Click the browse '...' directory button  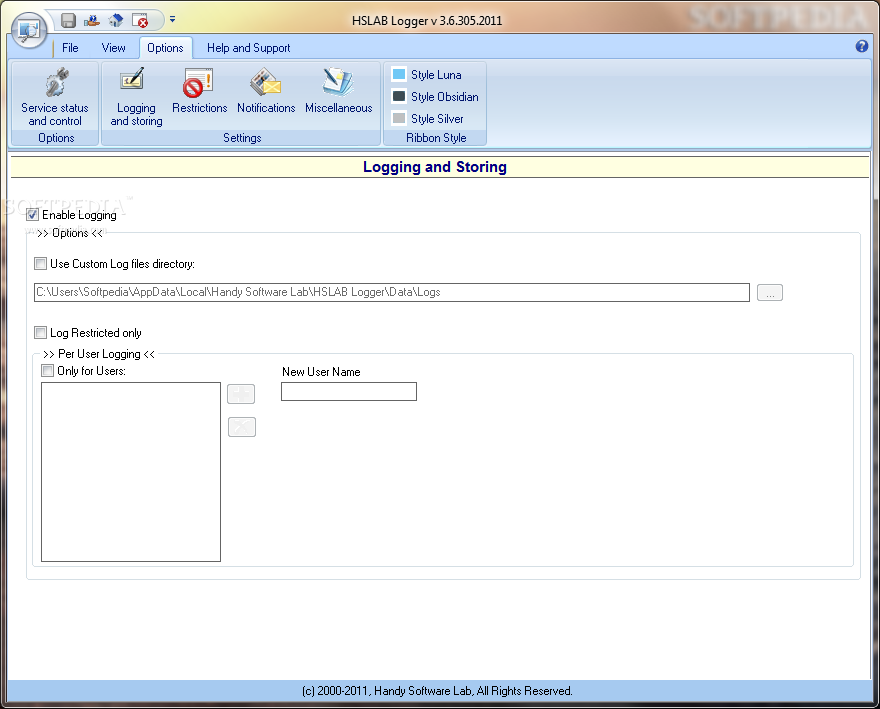769,292
